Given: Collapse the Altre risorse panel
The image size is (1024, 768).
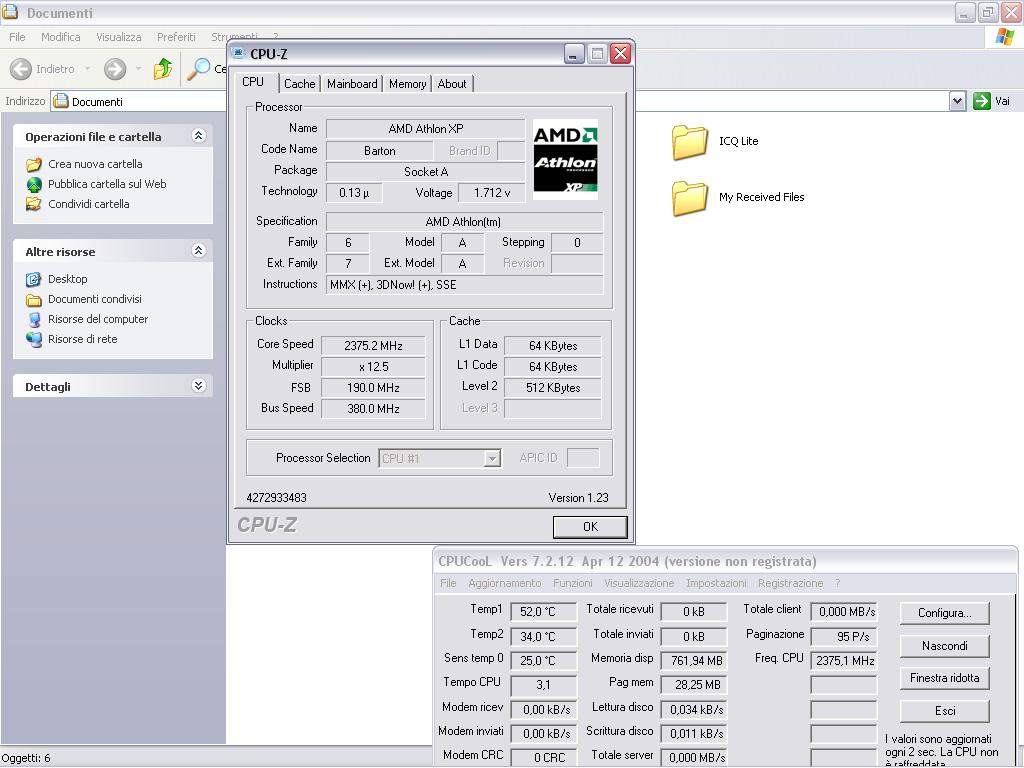Looking at the screenshot, I should [199, 250].
